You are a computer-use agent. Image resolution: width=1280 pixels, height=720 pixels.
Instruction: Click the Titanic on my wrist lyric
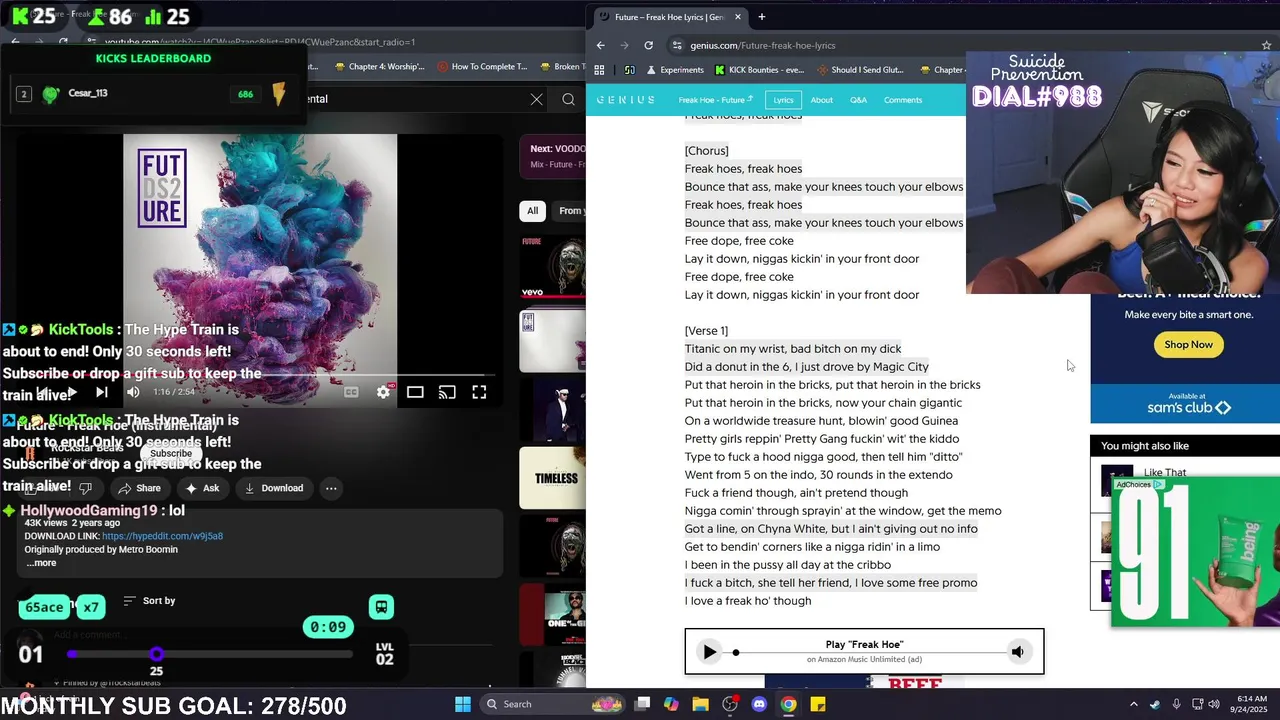pos(793,349)
